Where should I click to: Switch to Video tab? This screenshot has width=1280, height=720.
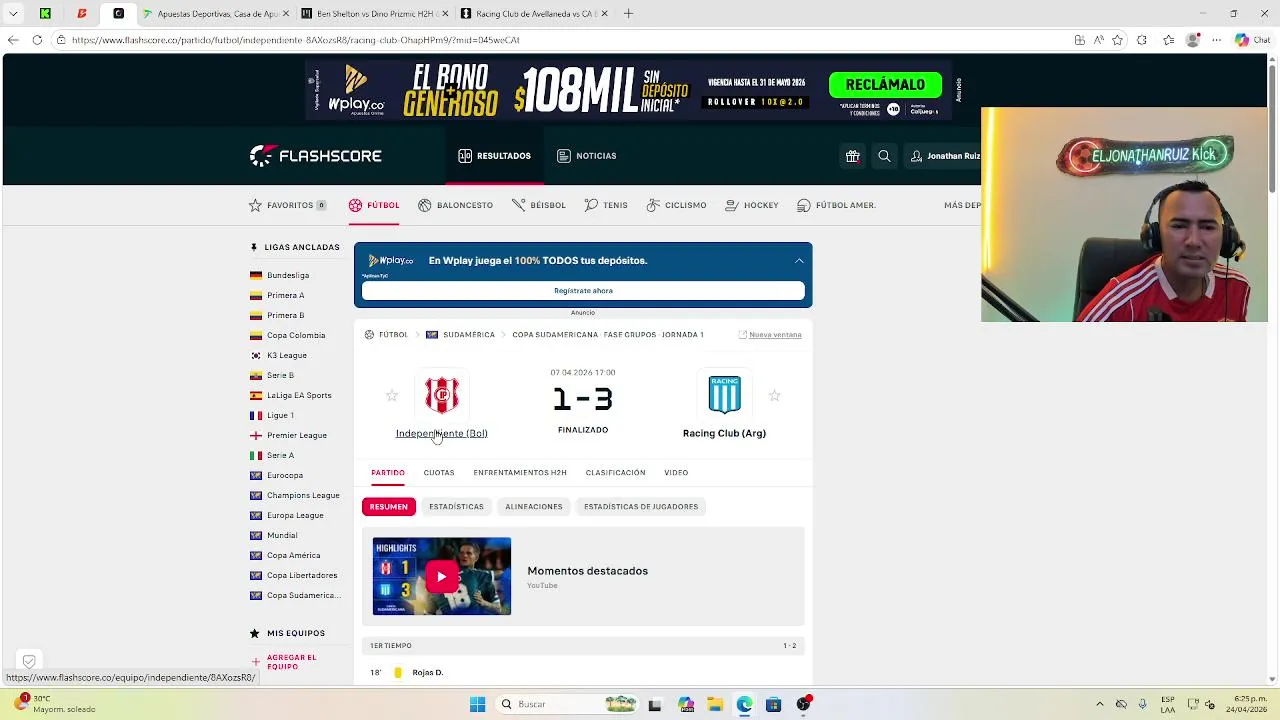[x=676, y=473]
